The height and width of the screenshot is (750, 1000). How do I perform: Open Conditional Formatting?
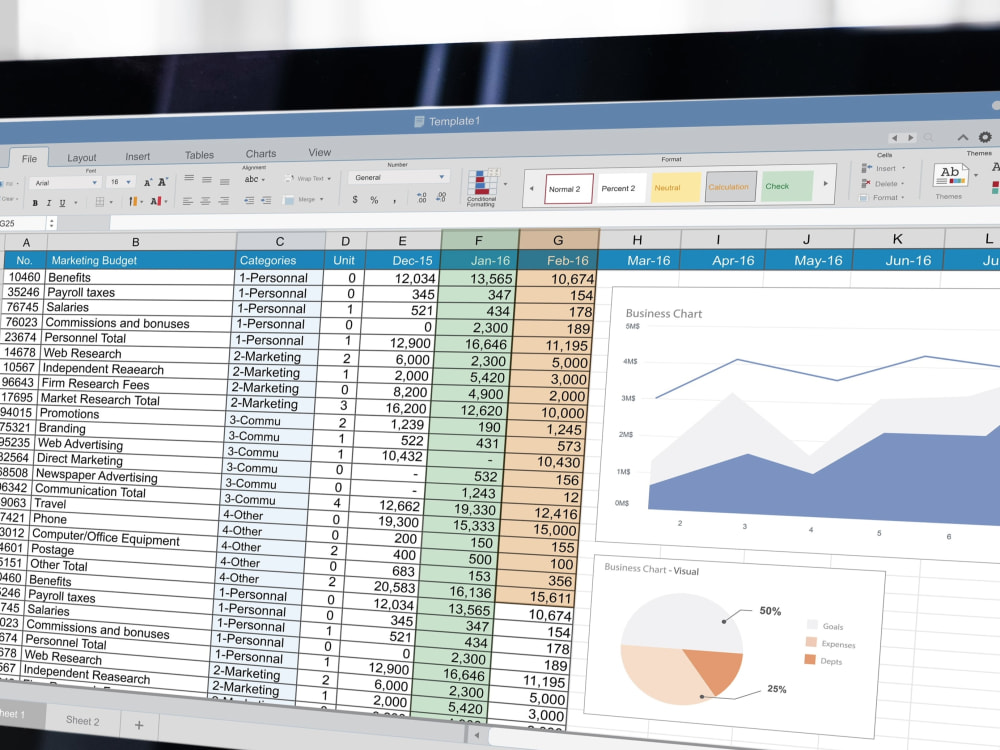[483, 188]
